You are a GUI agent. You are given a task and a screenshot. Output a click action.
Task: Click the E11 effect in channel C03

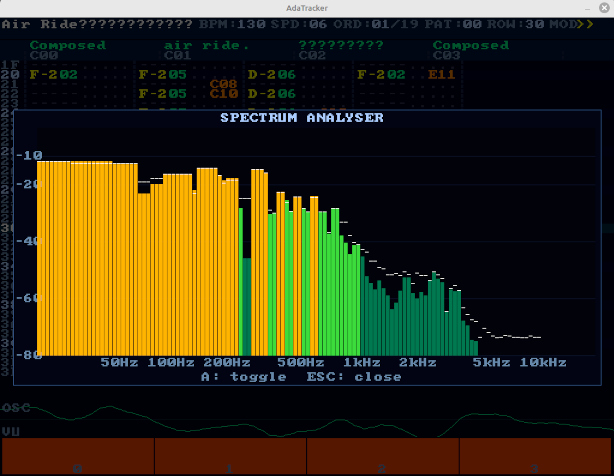pyautogui.click(x=442, y=74)
